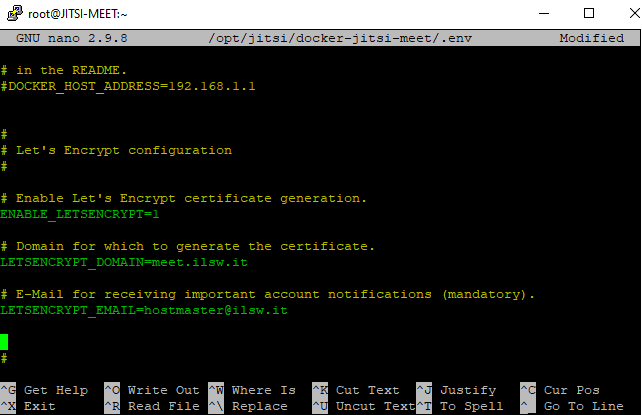This screenshot has width=642, height=415.
Task: Maximize the root@JITSI-MEET terminal window
Action: 589,14
